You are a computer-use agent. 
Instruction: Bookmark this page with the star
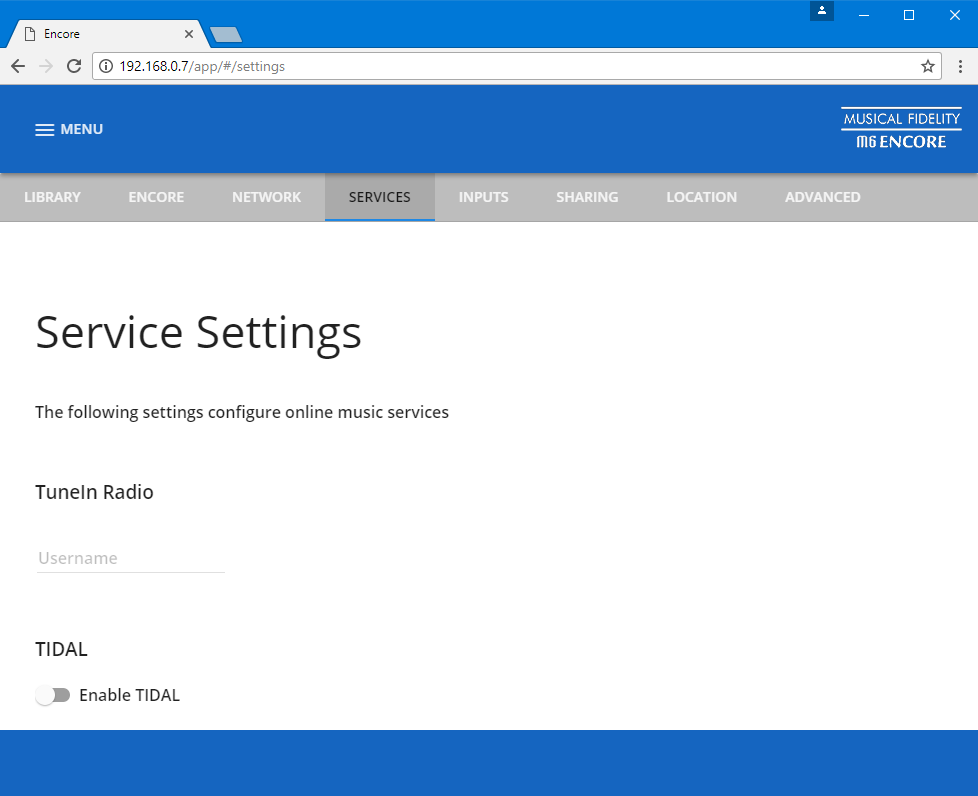927,66
